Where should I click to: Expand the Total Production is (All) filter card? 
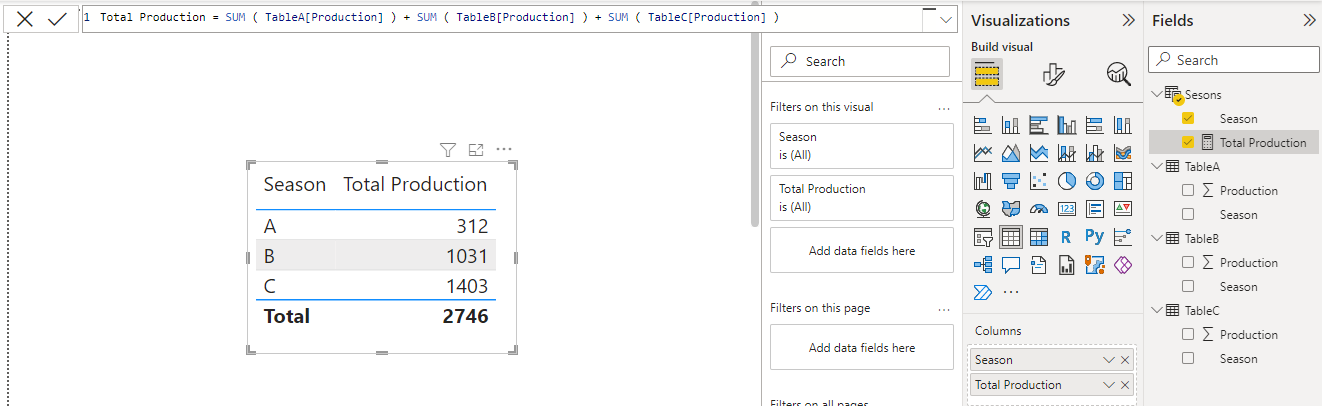point(862,198)
